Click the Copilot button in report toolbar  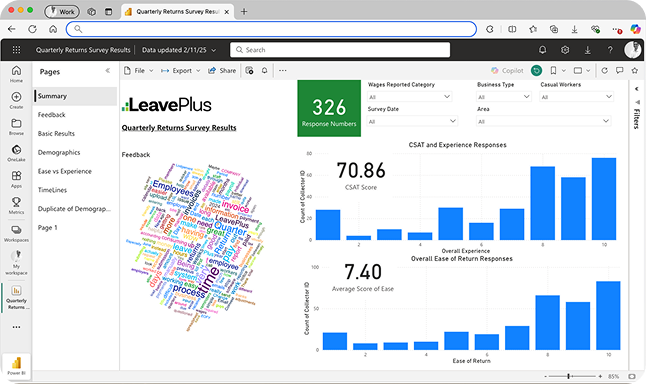point(507,70)
